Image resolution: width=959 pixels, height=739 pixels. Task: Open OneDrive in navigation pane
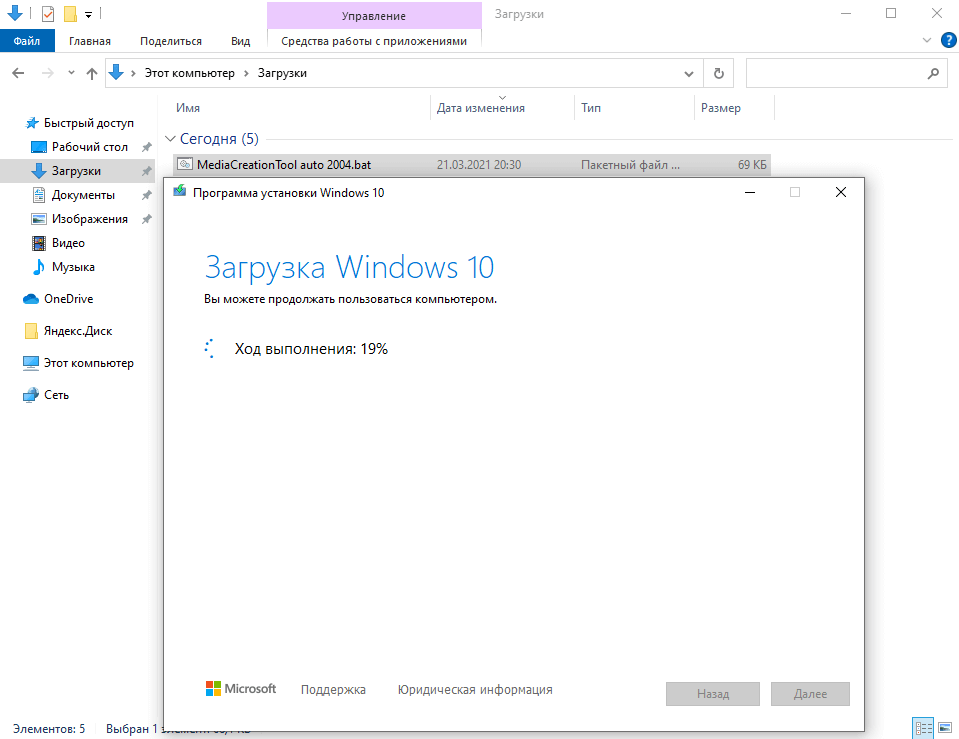[58, 299]
